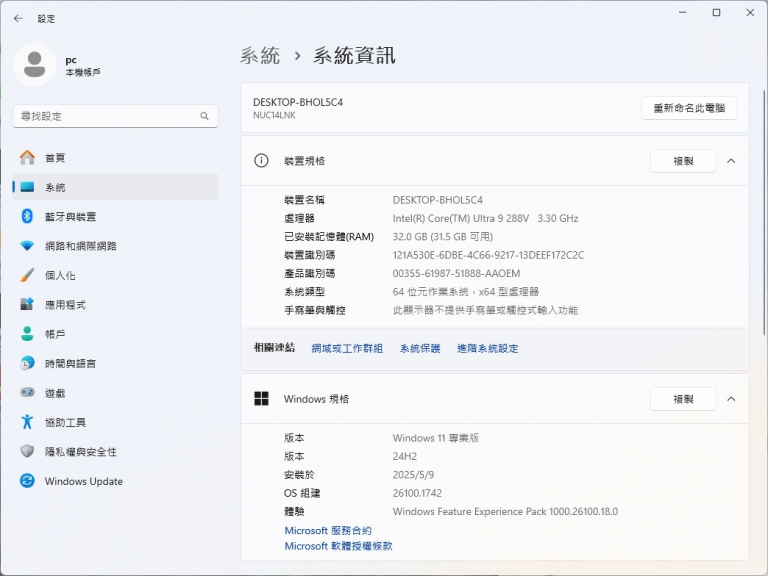The height and width of the screenshot is (576, 768).
Task: Click product ID 00355-61987-51888-AAOEM
Action: [x=456, y=273]
